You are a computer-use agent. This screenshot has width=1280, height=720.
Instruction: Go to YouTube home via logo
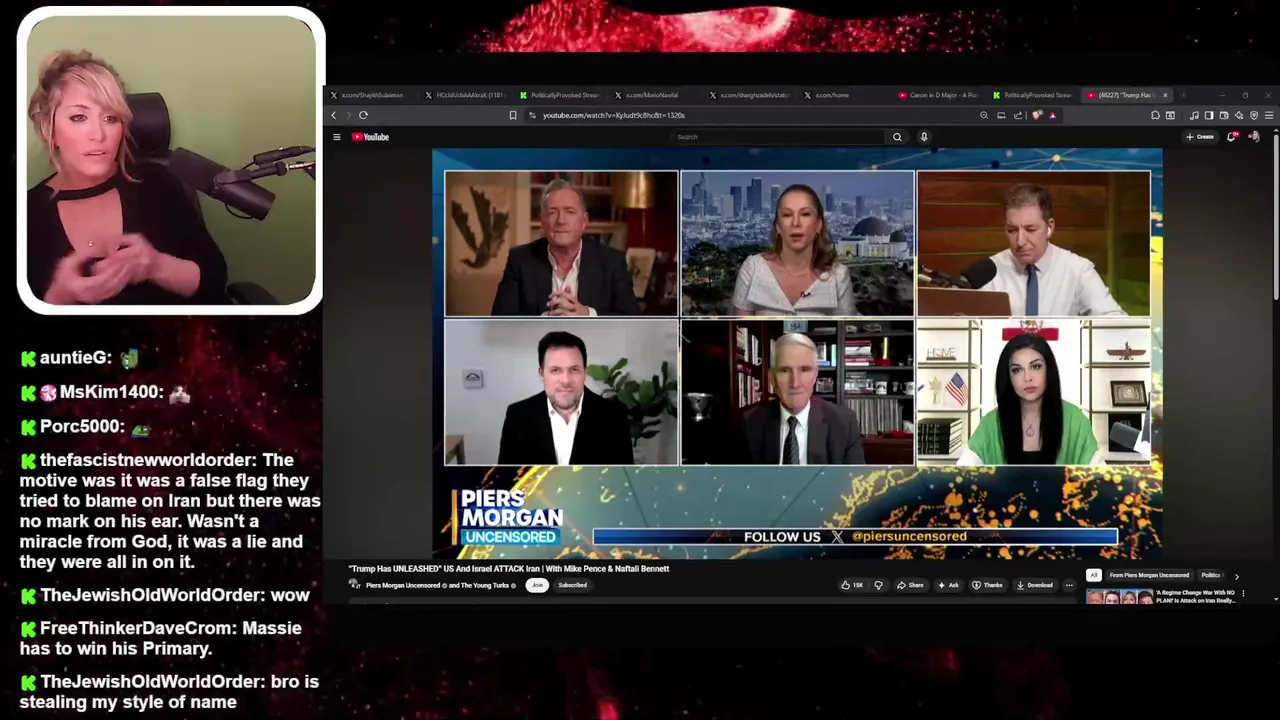click(x=370, y=137)
